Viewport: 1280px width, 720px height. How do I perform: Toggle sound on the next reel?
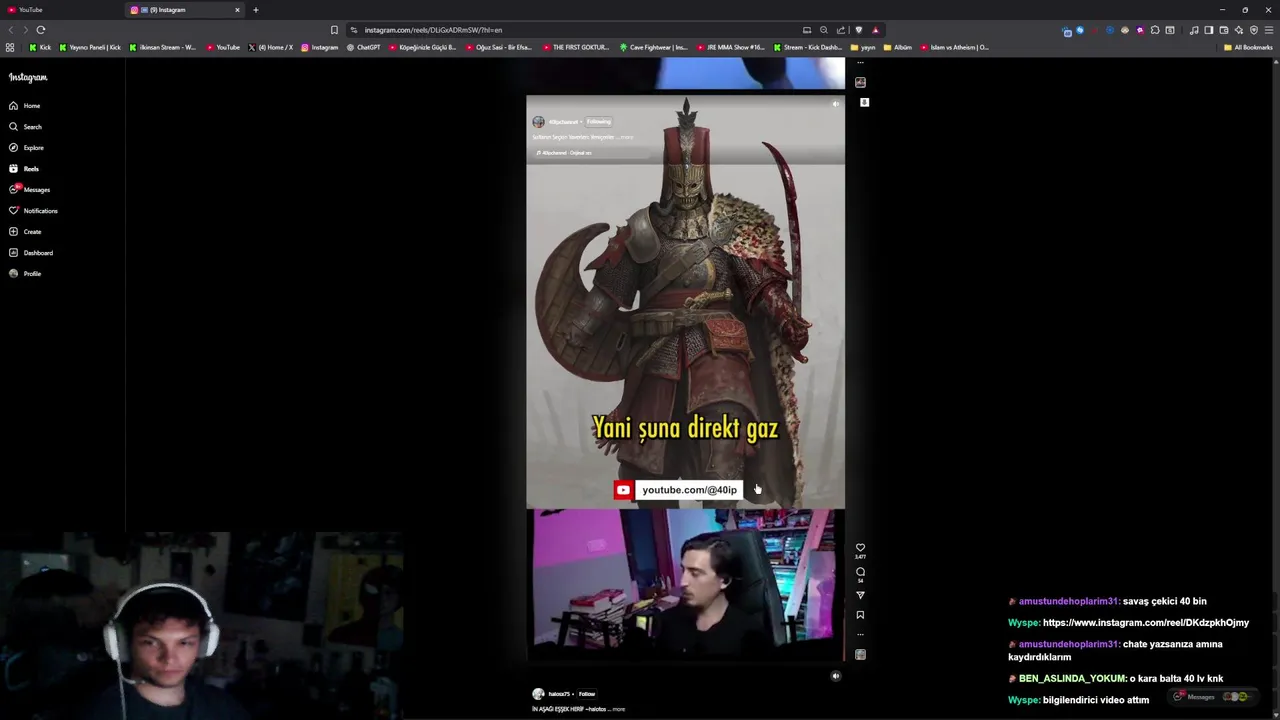coord(836,676)
